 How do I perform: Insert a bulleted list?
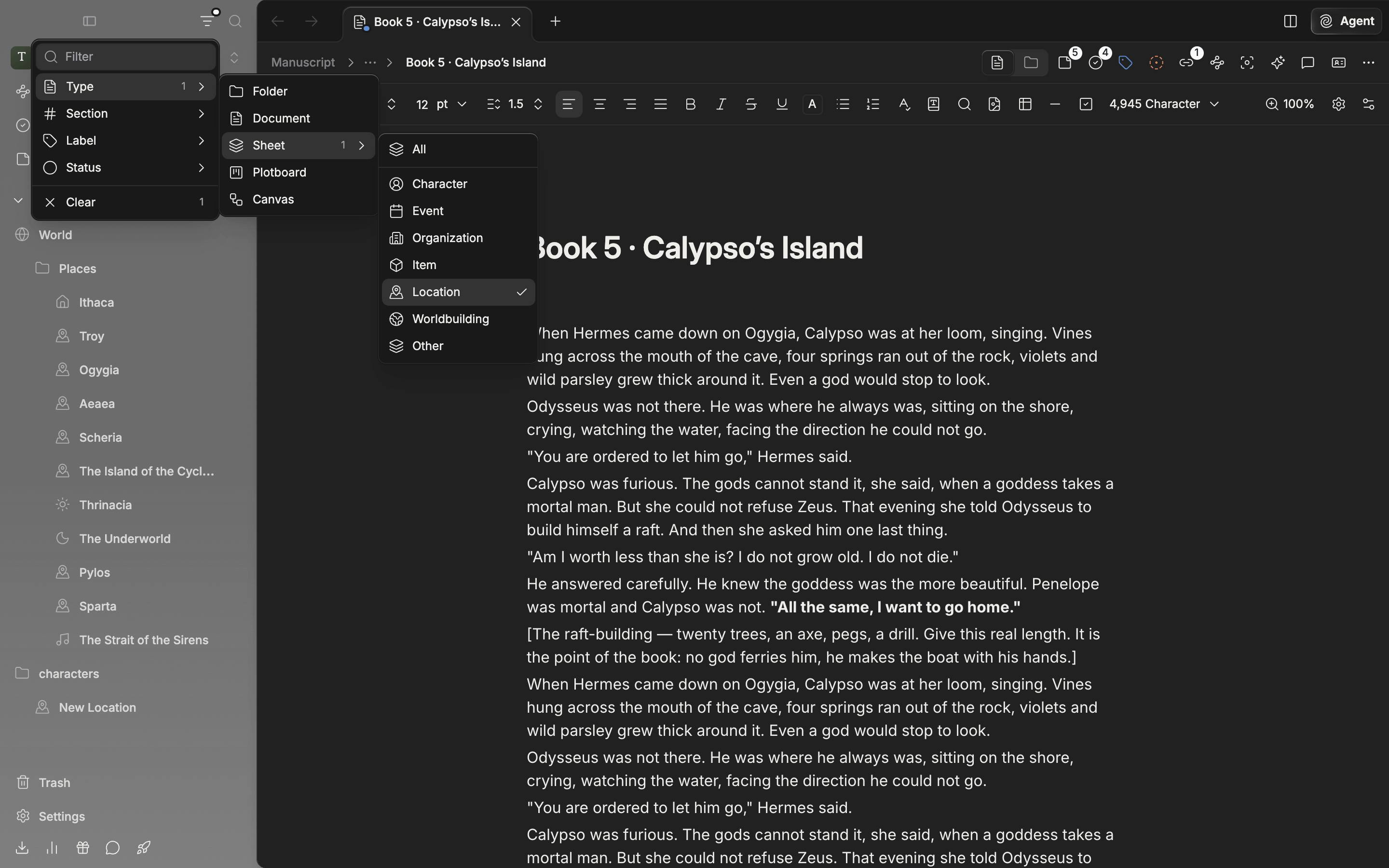[x=843, y=104]
